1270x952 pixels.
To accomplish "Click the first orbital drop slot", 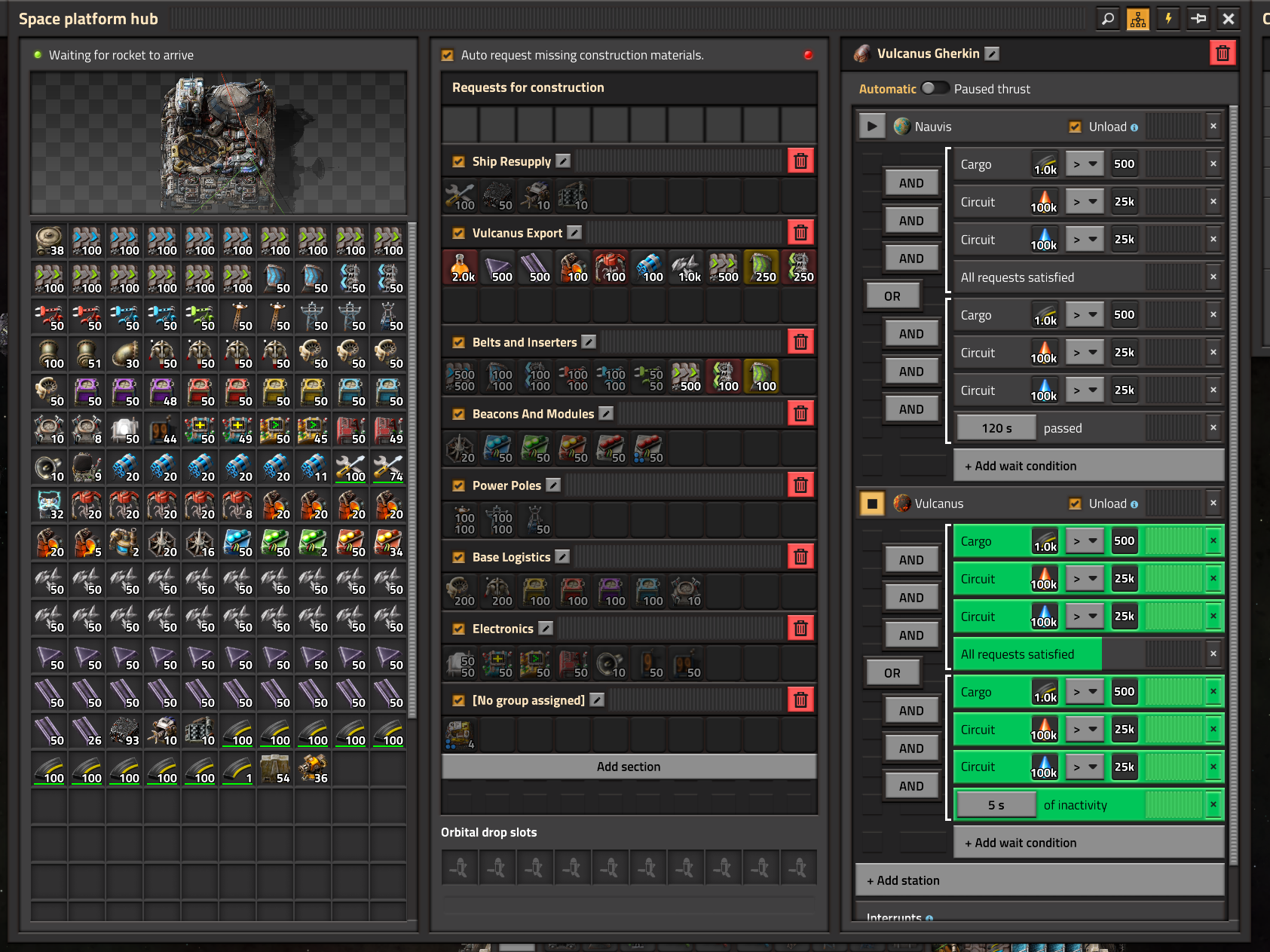I will [460, 868].
